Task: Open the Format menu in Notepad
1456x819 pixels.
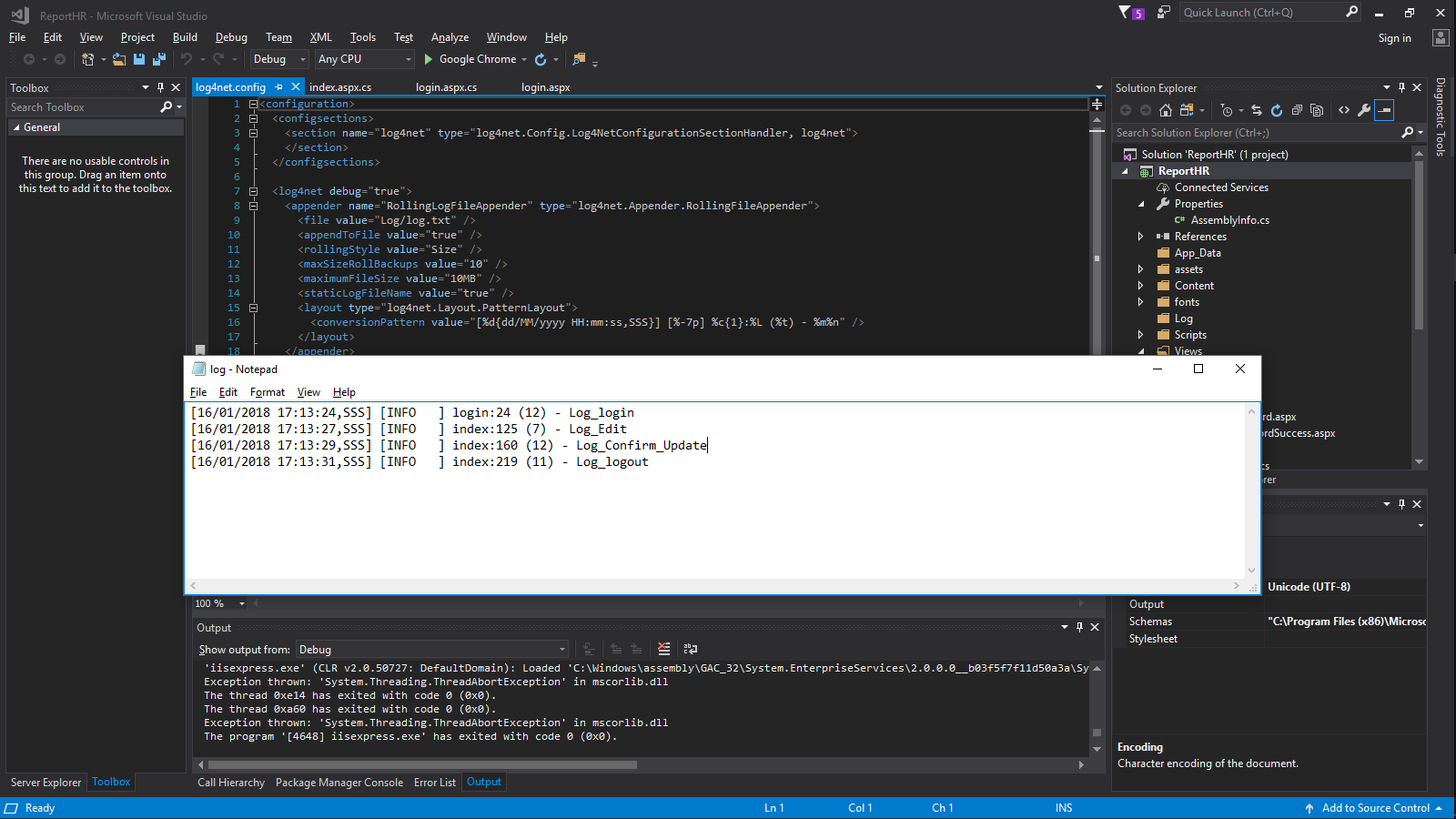Action: click(x=268, y=392)
